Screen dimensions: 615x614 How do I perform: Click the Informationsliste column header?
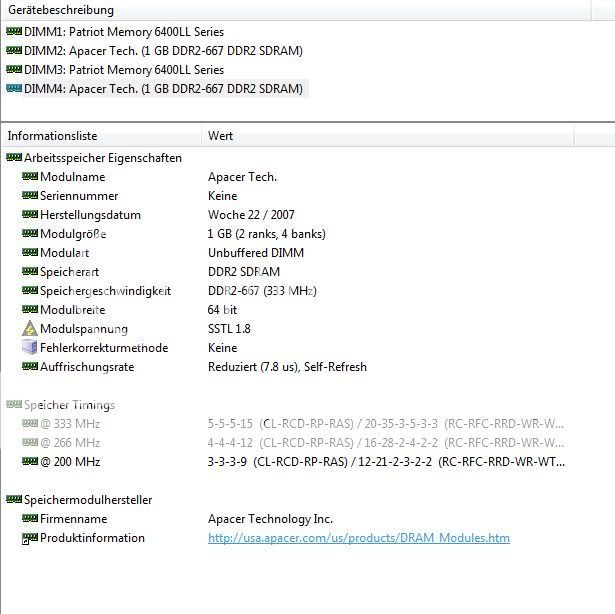point(101,136)
